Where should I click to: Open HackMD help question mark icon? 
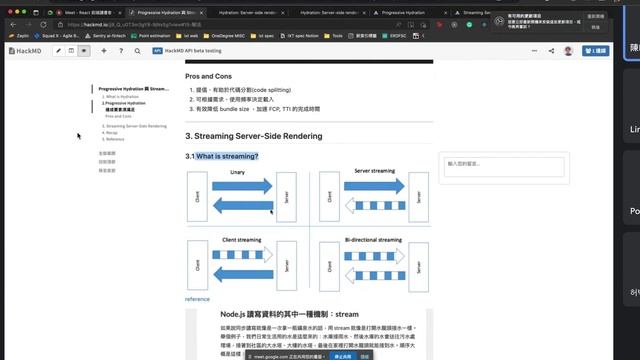(x=121, y=51)
